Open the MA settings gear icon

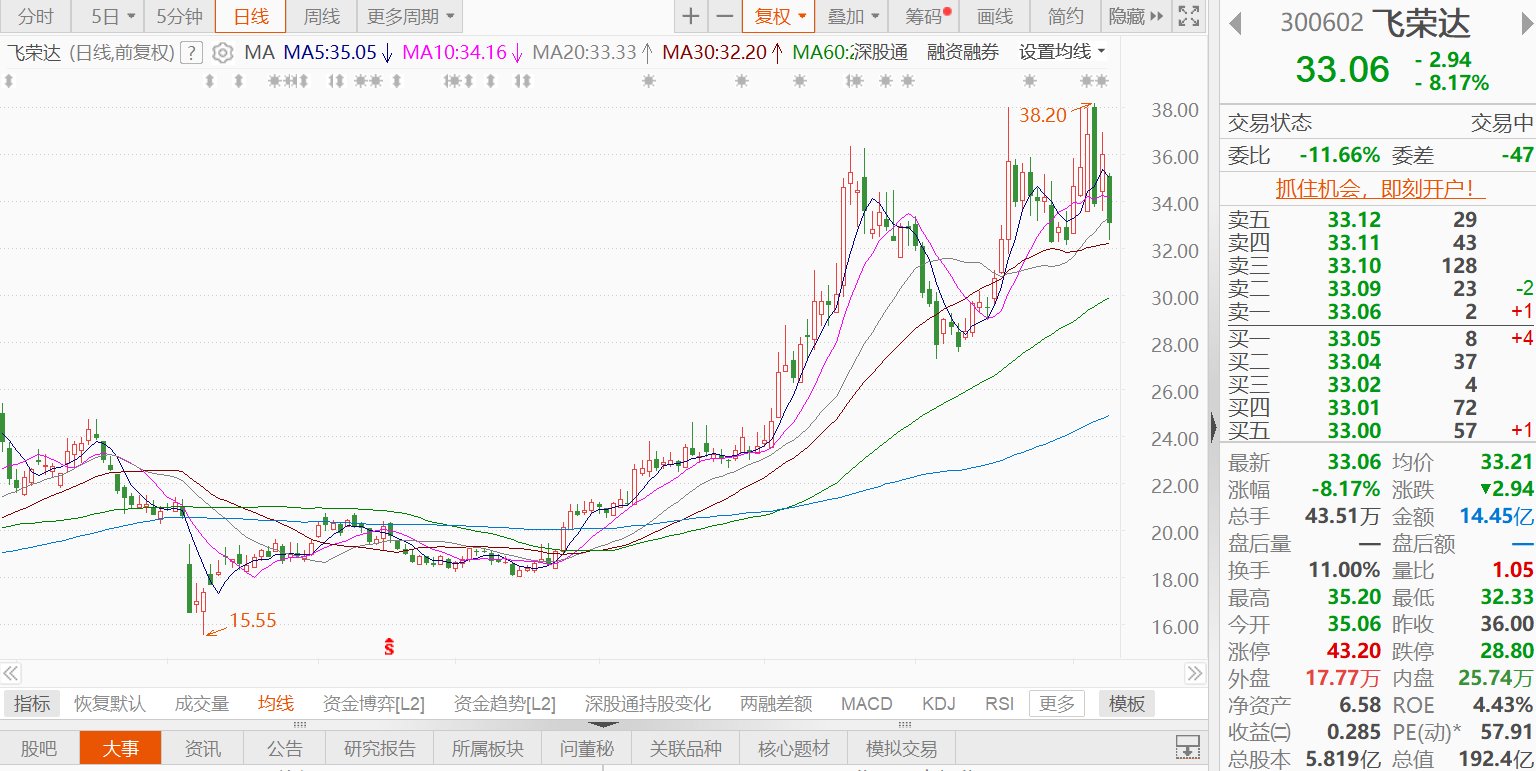pyautogui.click(x=224, y=53)
